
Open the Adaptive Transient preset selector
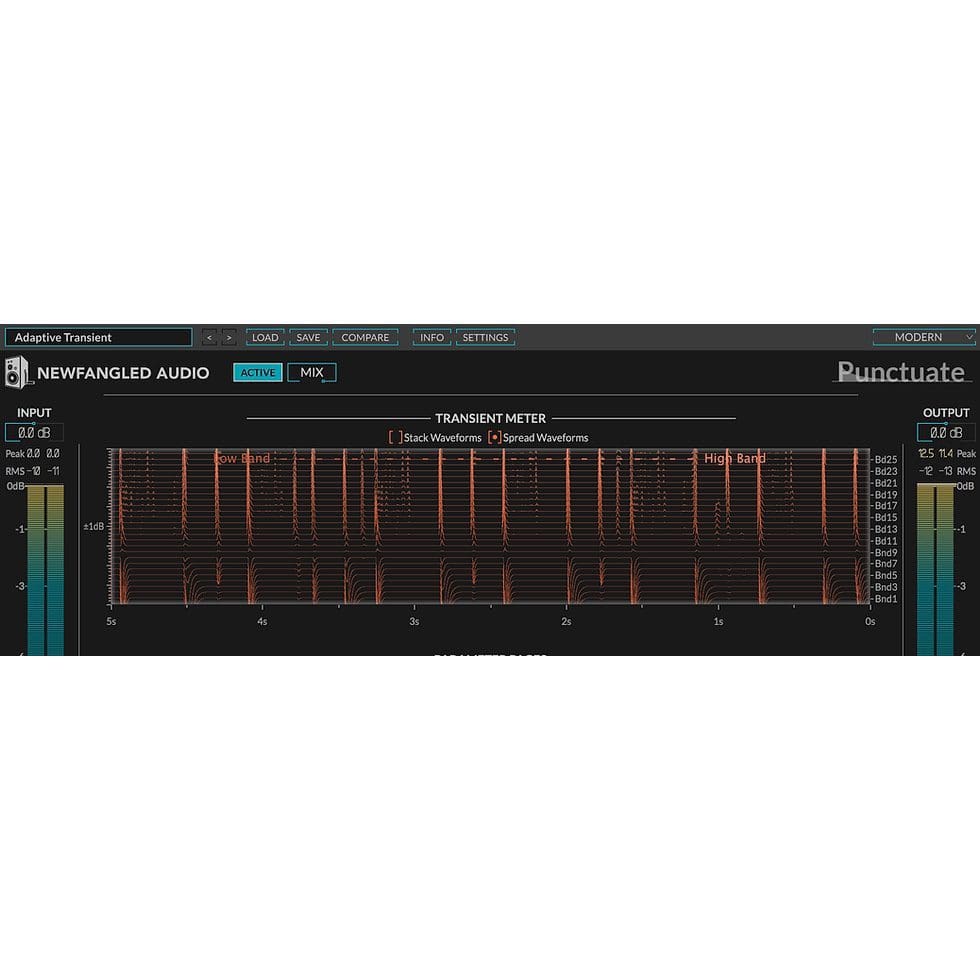[x=98, y=338]
